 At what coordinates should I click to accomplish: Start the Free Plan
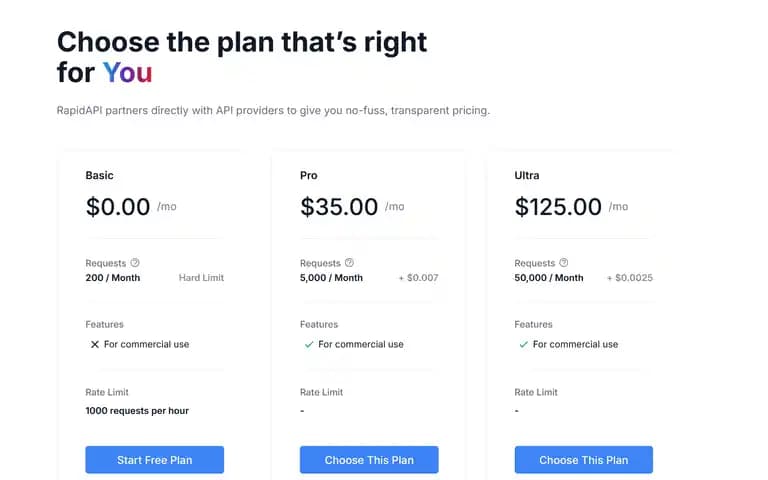(154, 459)
